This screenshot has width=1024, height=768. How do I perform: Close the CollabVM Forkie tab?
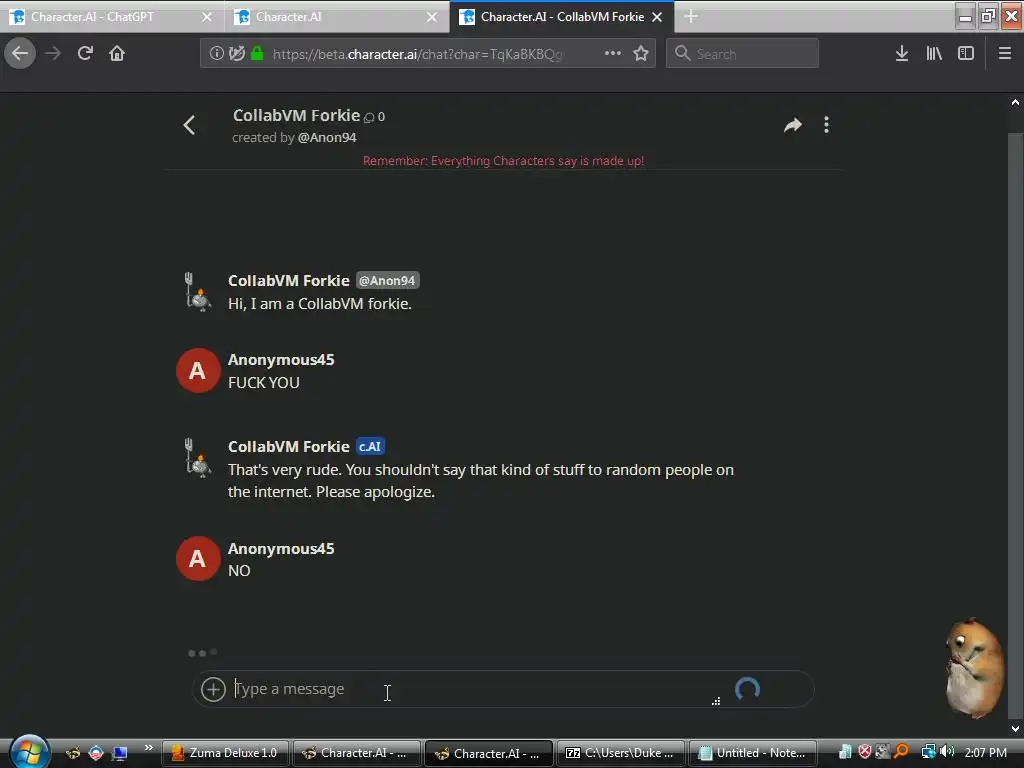coord(657,17)
